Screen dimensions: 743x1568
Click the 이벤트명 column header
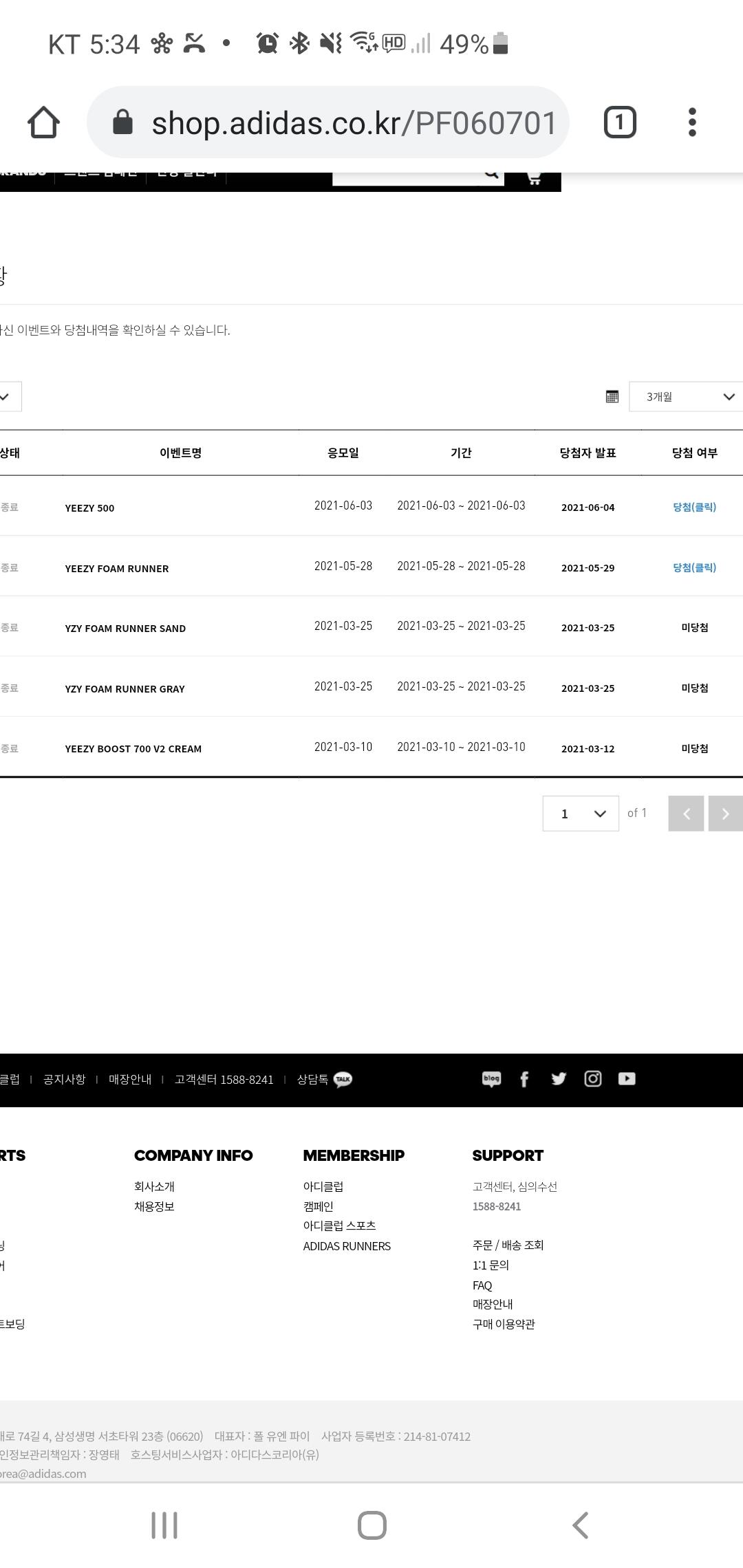pyautogui.click(x=180, y=453)
